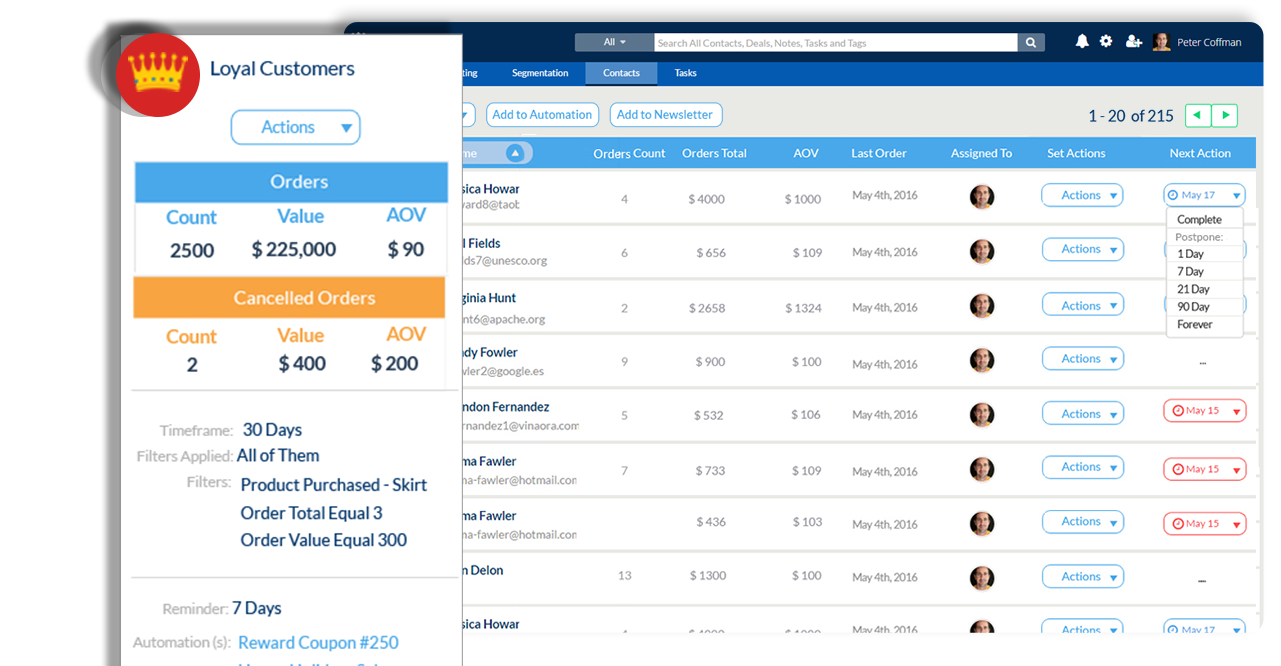This screenshot has height=666, width=1281.
Task: Open Loyal Customers Actions dropdown
Action: pos(296,127)
